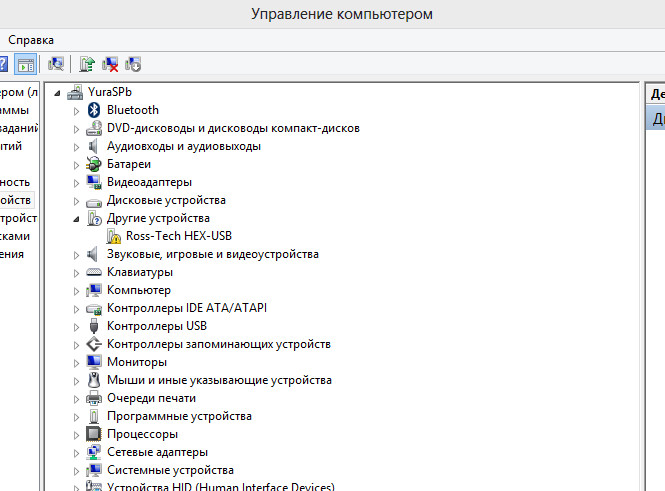Image resolution: width=665 pixels, height=491 pixels.
Task: Select Контроллеры IDE ATA/ATAPI label
Action: (187, 308)
